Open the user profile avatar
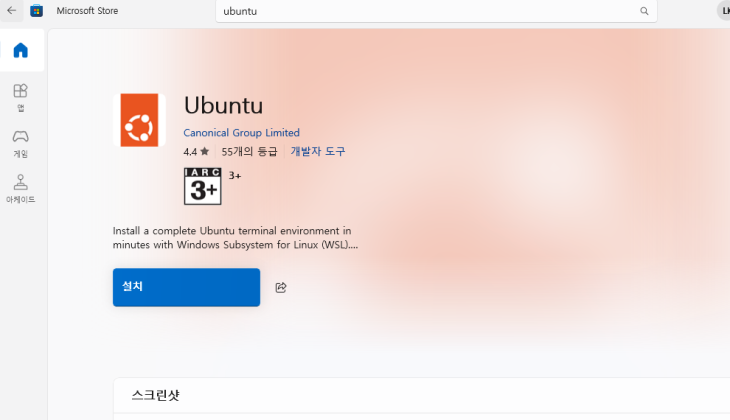 click(x=723, y=11)
